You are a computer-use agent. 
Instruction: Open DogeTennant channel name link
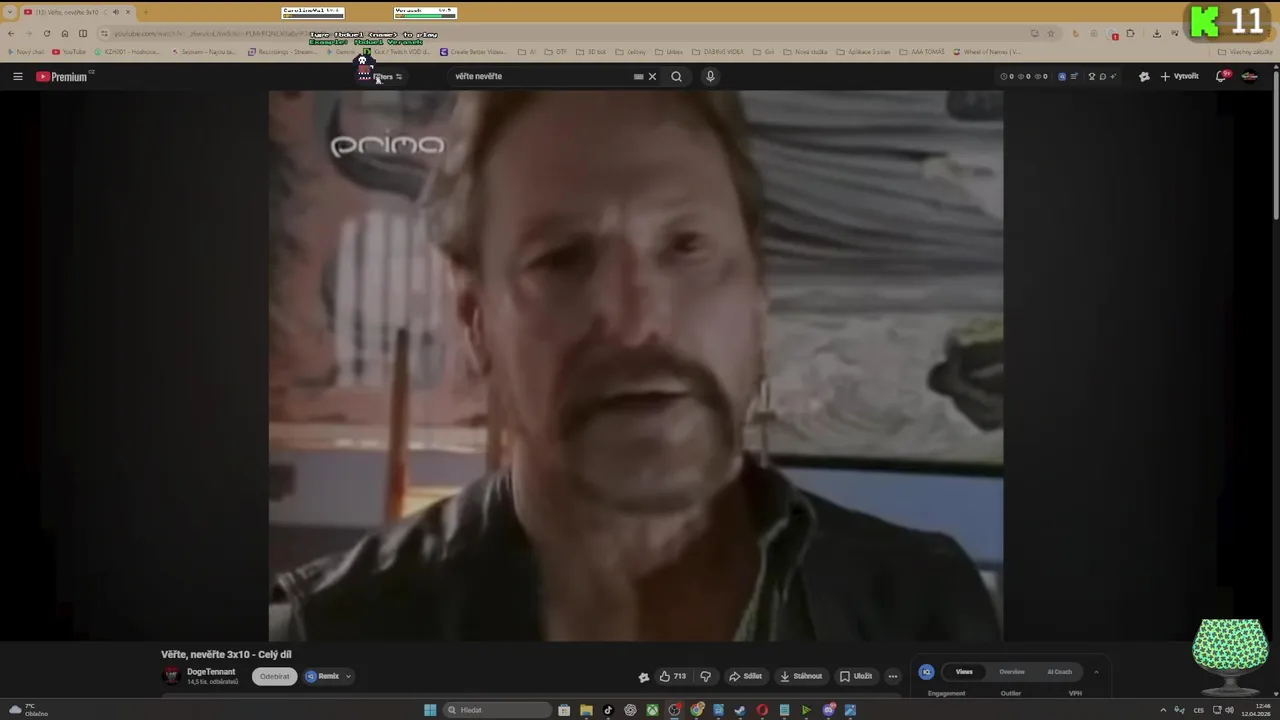click(211, 672)
